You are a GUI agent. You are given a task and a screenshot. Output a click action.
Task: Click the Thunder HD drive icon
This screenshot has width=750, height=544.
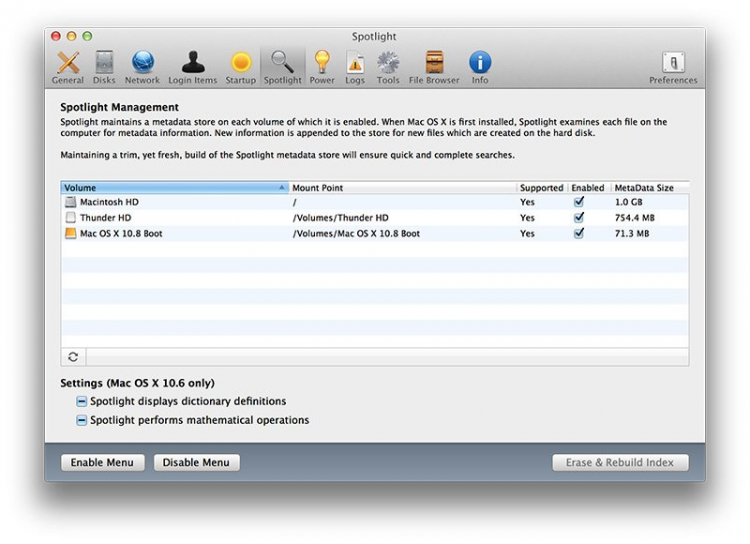pyautogui.click(x=71, y=218)
